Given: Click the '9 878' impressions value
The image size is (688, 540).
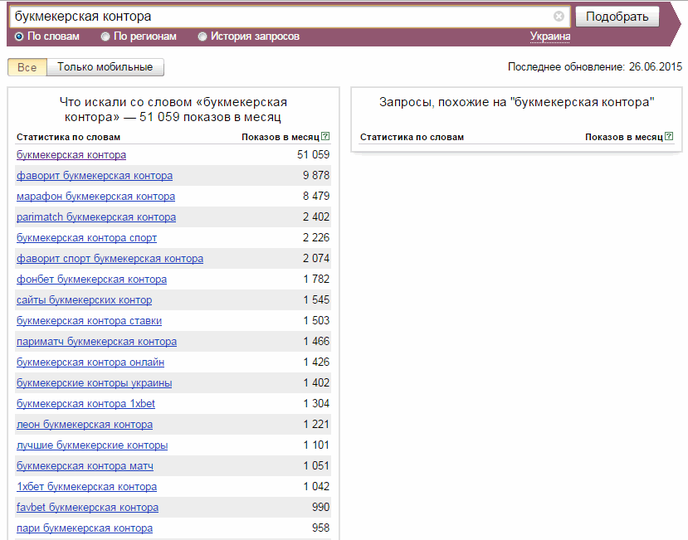Looking at the screenshot, I should pyautogui.click(x=316, y=175).
